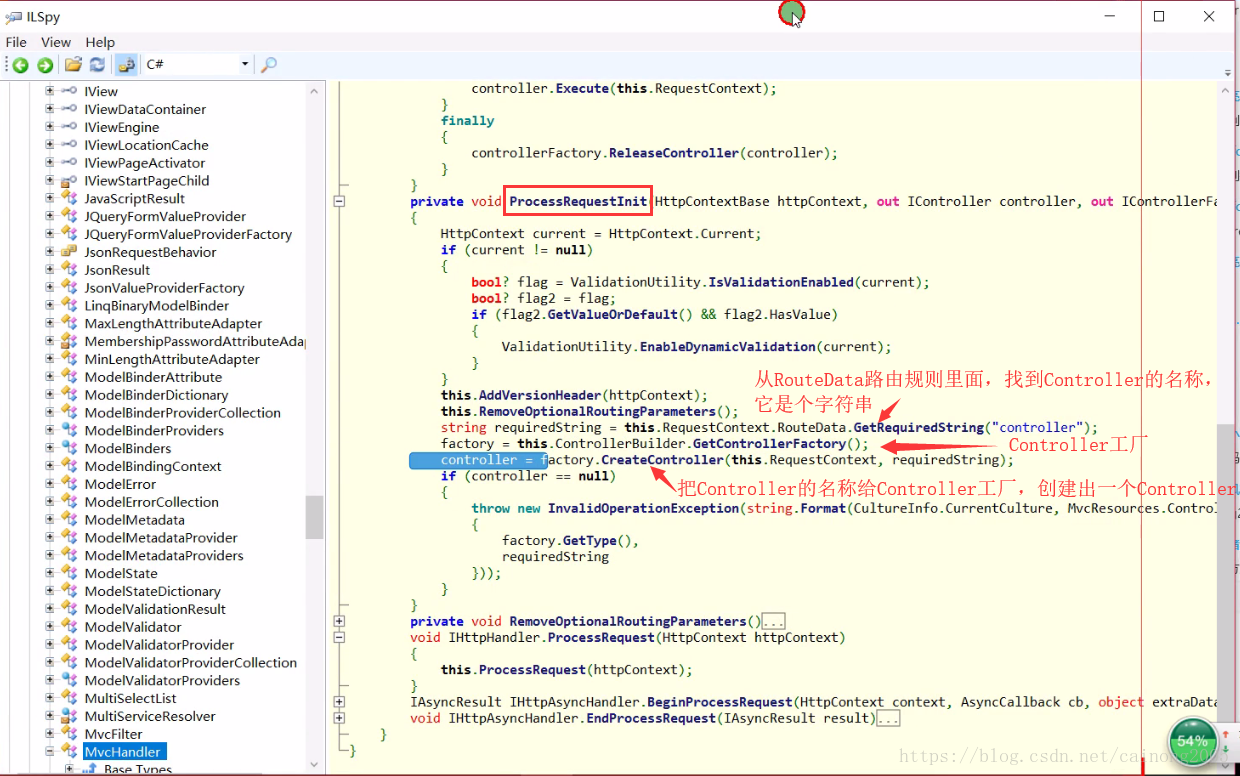Reload assemblies using the refresh icon

click(x=97, y=65)
